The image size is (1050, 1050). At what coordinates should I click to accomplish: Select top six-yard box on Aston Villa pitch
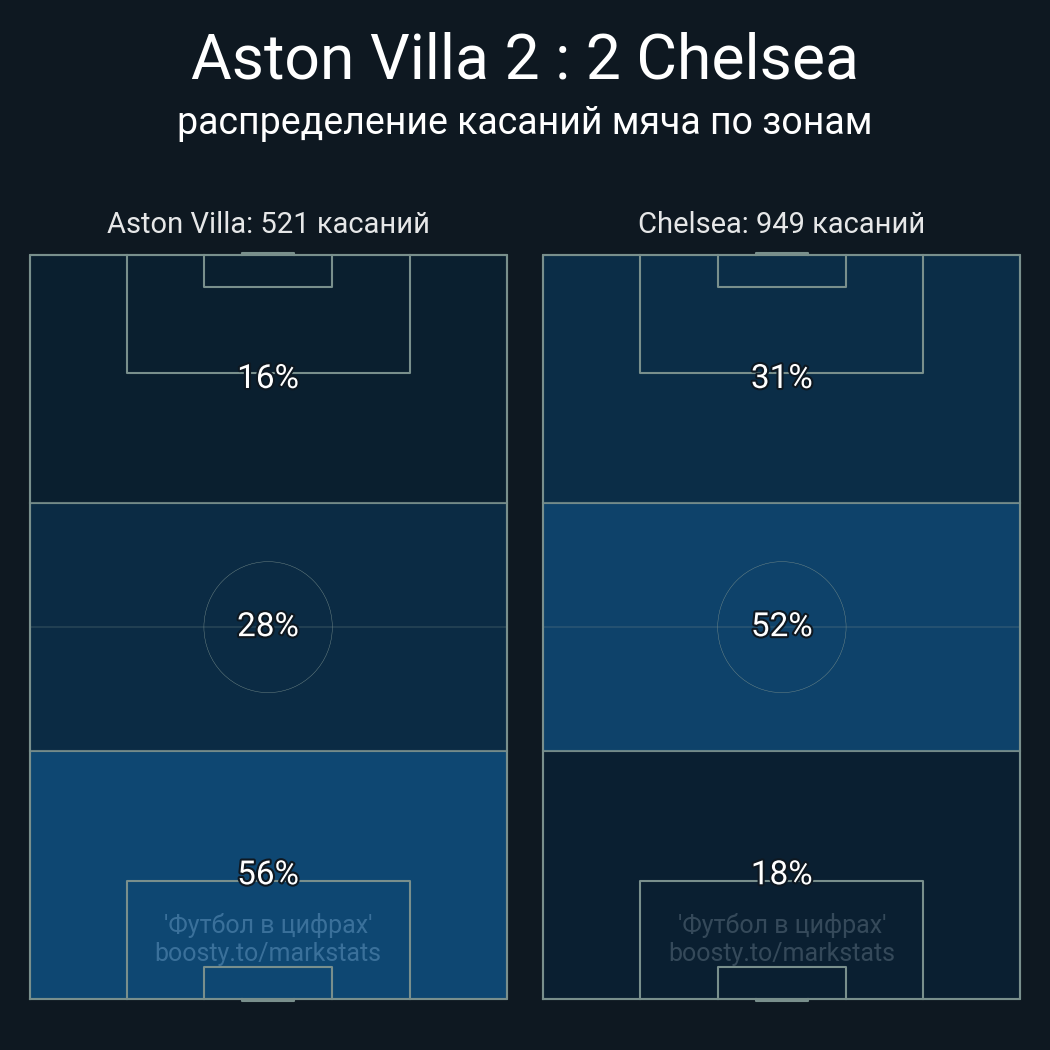tap(268, 271)
